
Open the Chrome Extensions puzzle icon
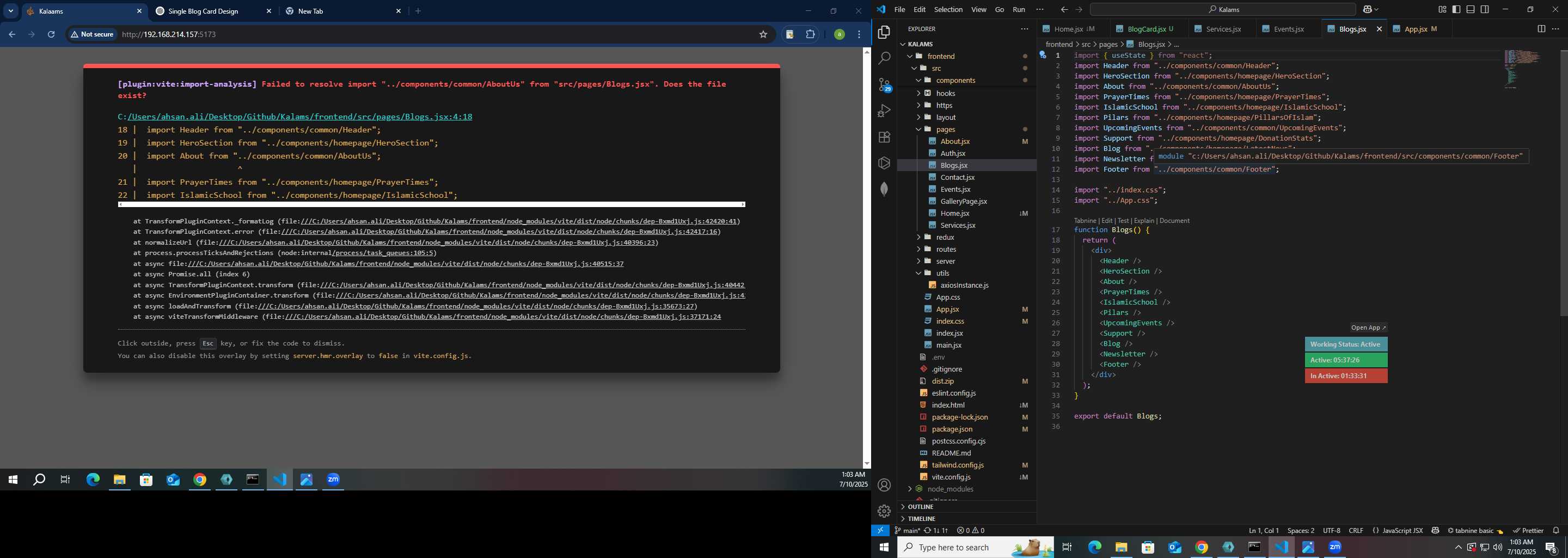[x=810, y=35]
